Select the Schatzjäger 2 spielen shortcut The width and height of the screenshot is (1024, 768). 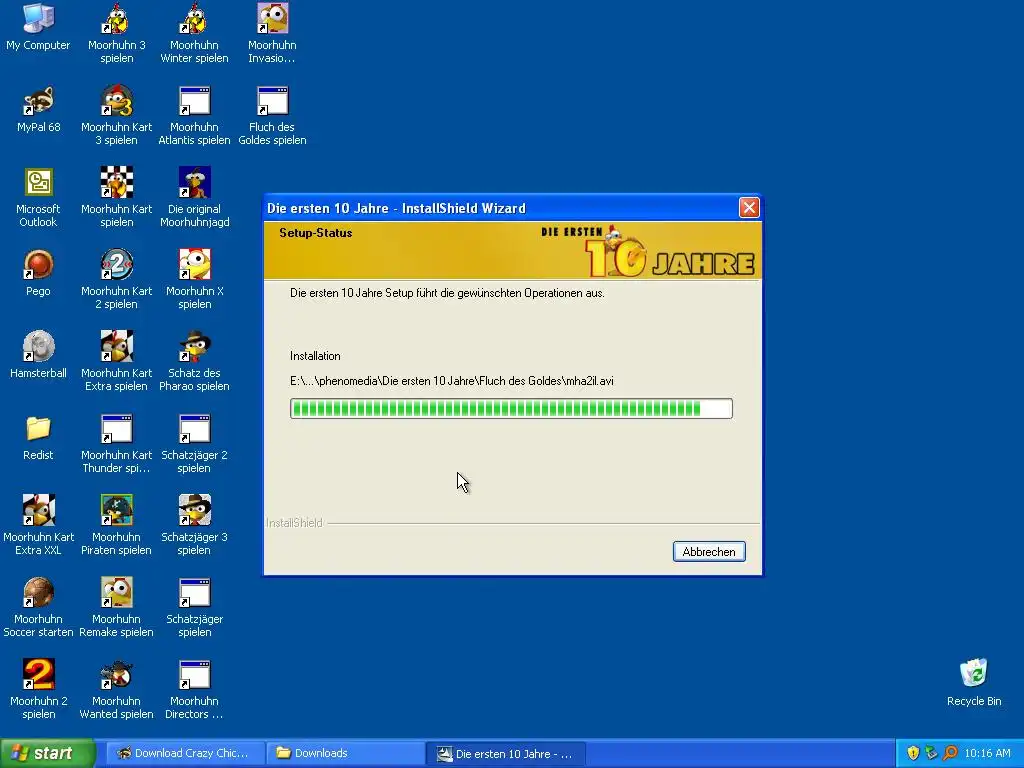195,444
